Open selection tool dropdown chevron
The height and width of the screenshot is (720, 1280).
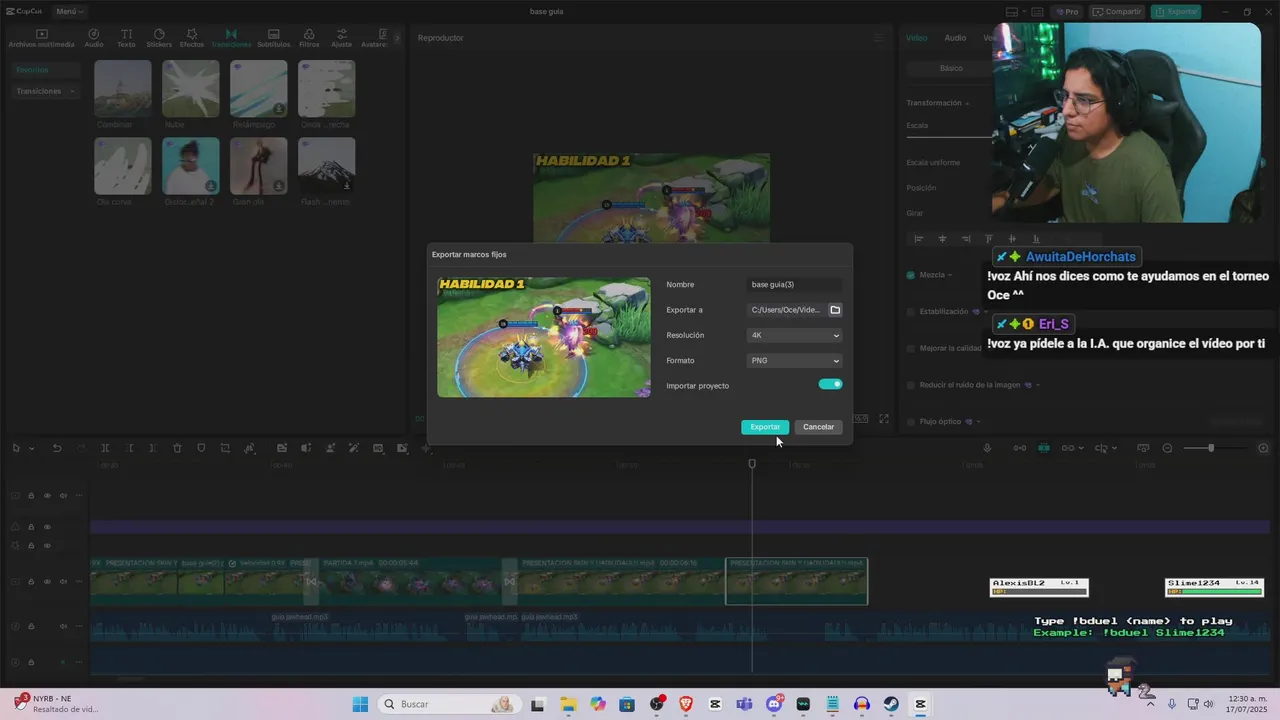pos(32,449)
